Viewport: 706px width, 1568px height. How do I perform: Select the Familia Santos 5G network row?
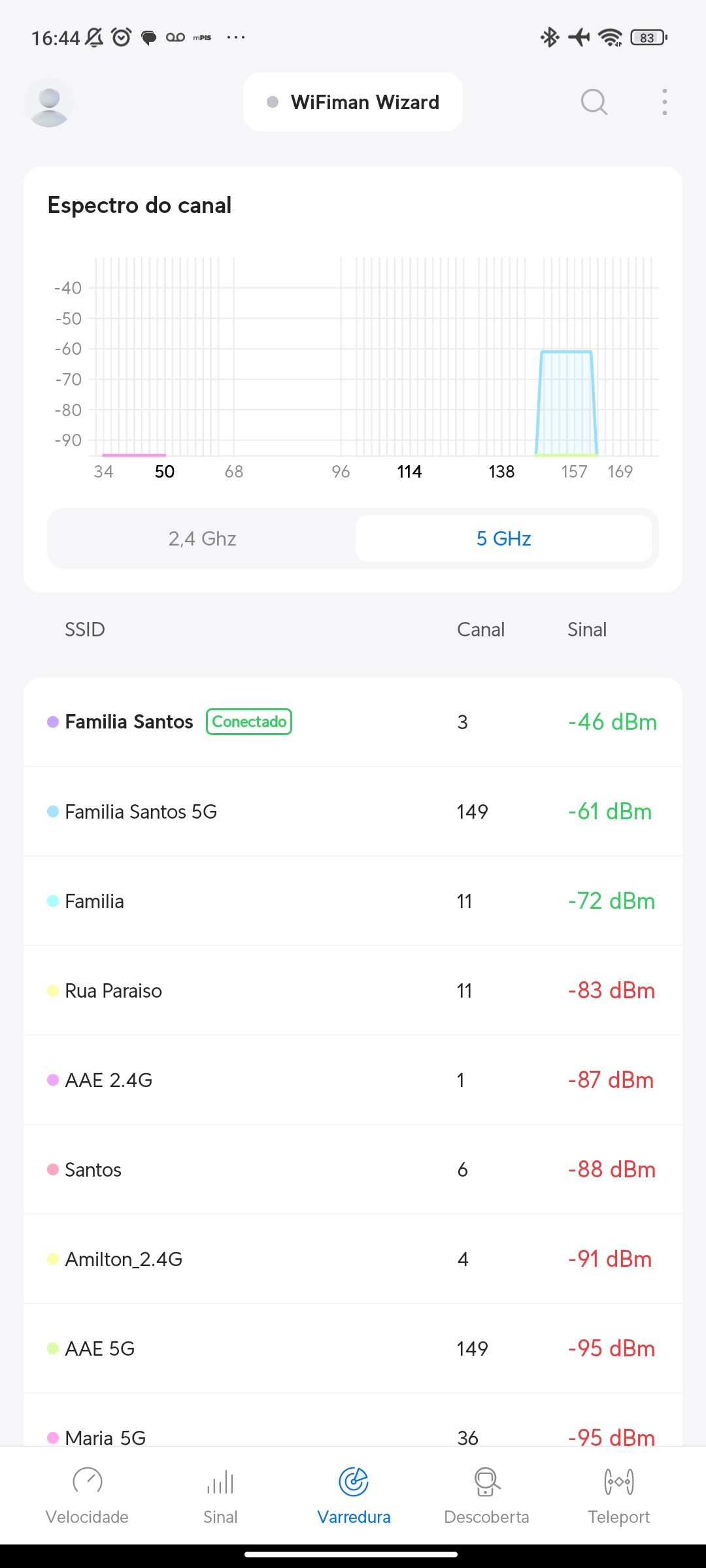(x=353, y=811)
